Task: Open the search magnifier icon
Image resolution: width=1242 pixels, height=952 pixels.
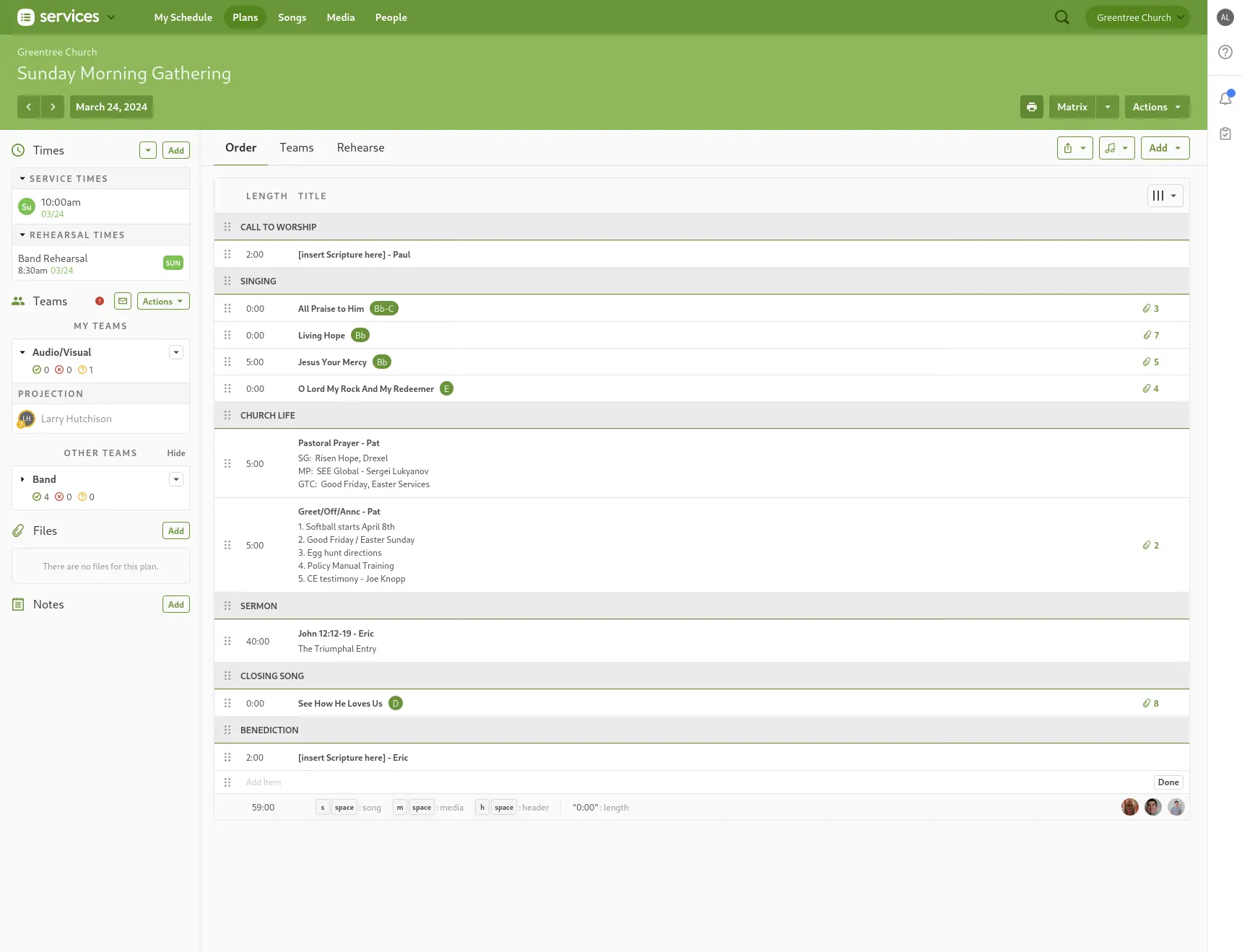Action: click(1061, 17)
